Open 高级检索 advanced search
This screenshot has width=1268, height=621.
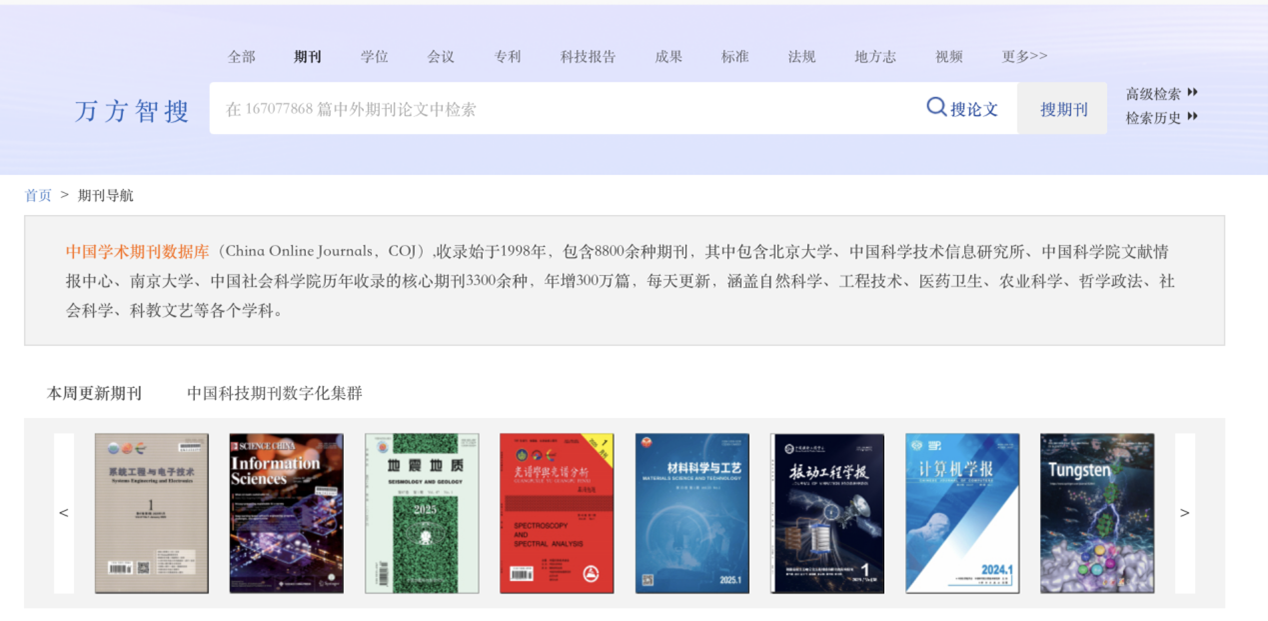(x=1161, y=93)
